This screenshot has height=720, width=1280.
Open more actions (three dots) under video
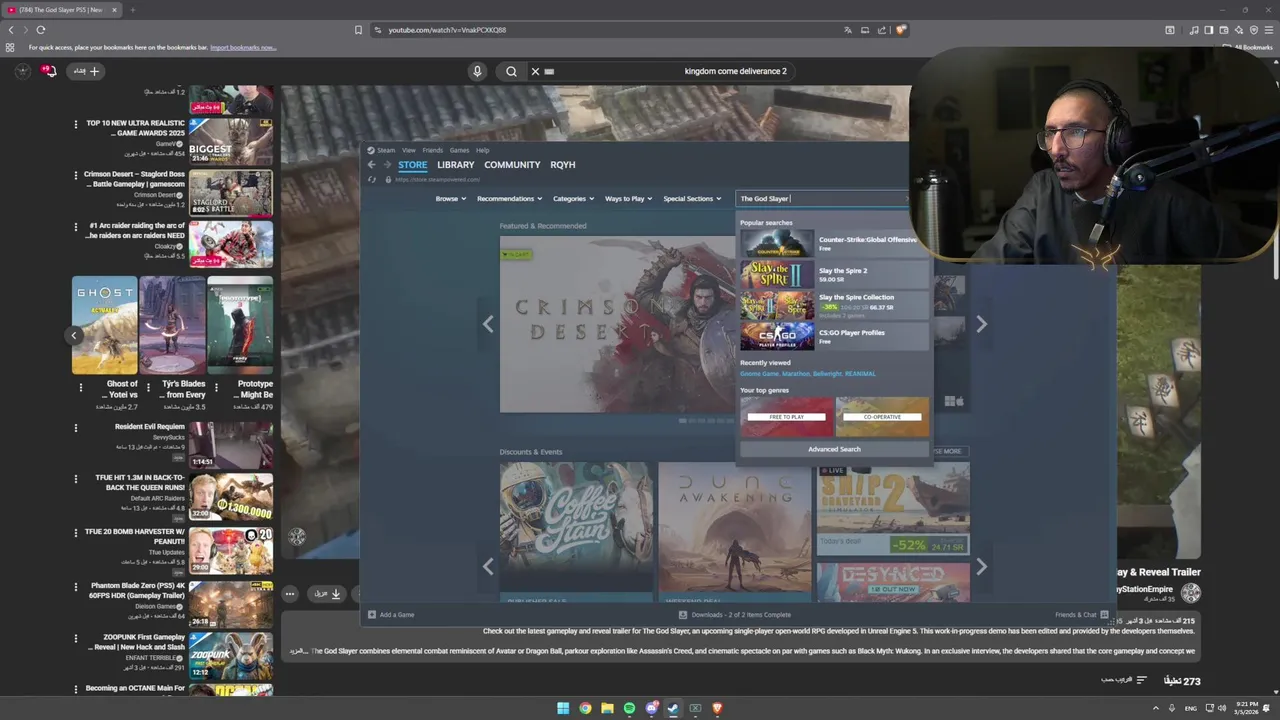tap(290, 593)
